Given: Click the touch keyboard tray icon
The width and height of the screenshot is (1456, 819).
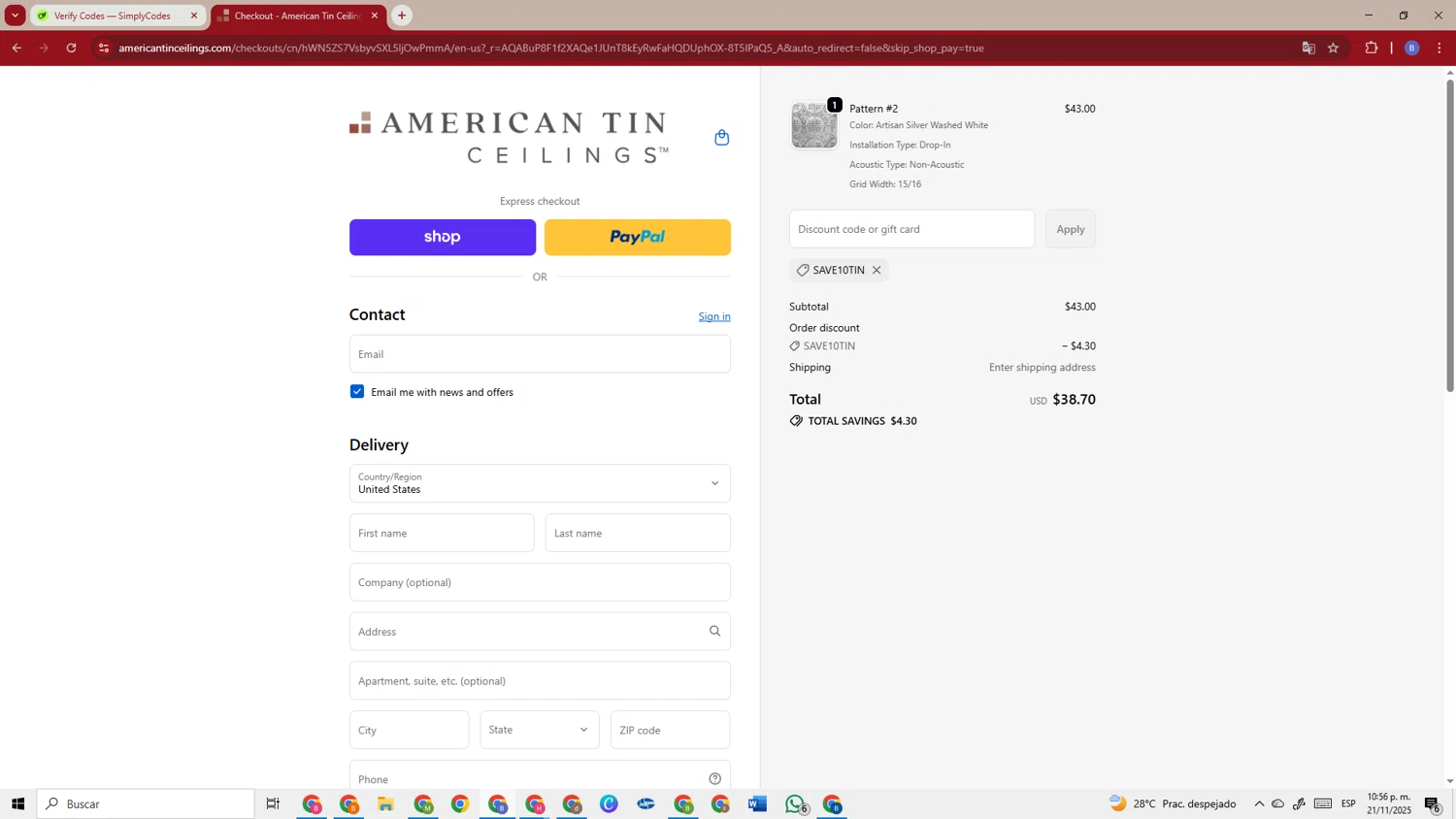Looking at the screenshot, I should click(x=1323, y=804).
